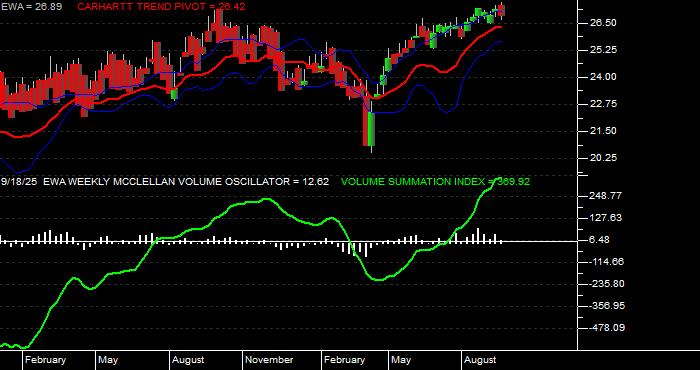Click the 25.25 price axis label
Screen dimensions: 700x370
604,50
